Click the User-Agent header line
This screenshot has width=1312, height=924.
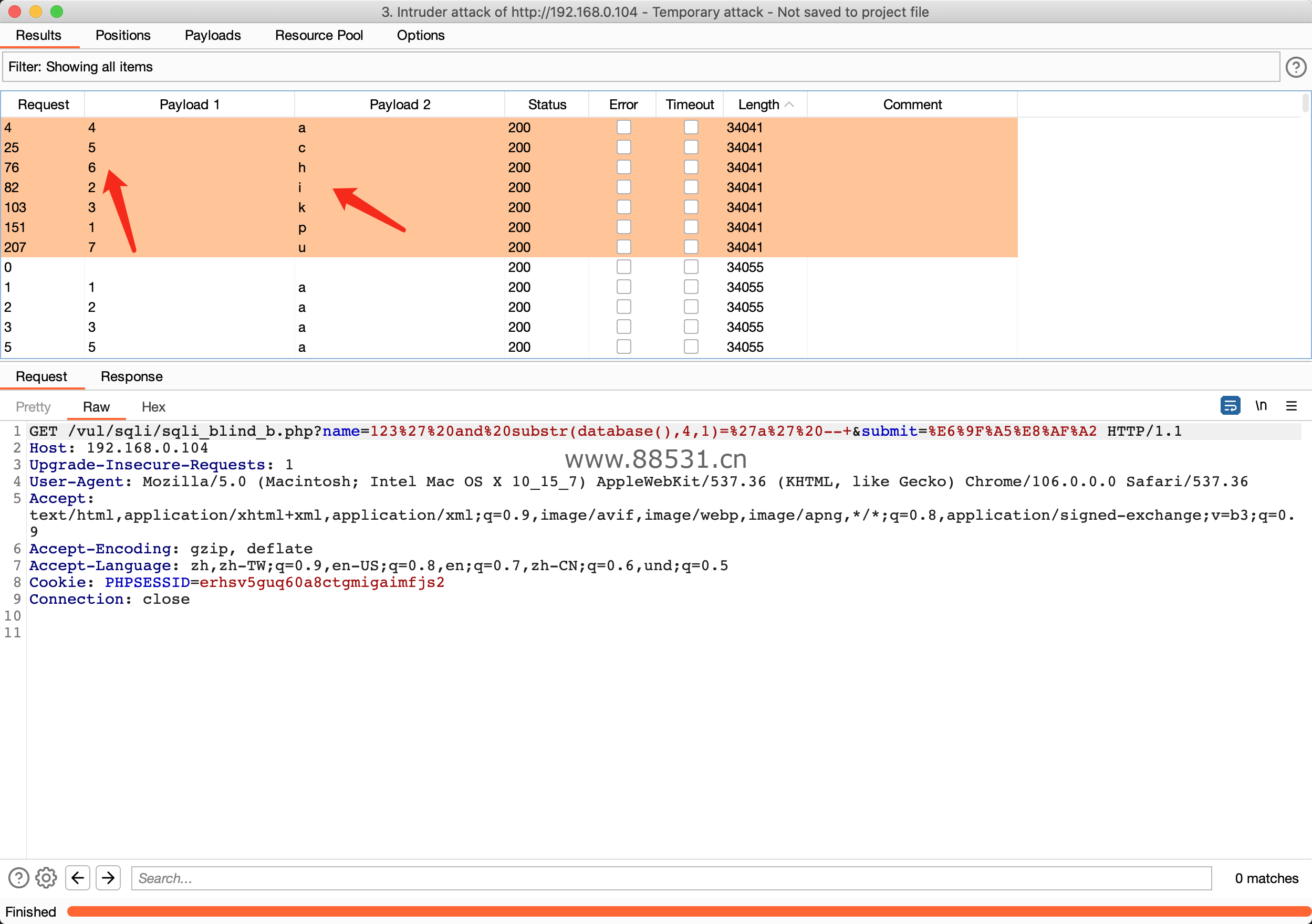pos(638,481)
